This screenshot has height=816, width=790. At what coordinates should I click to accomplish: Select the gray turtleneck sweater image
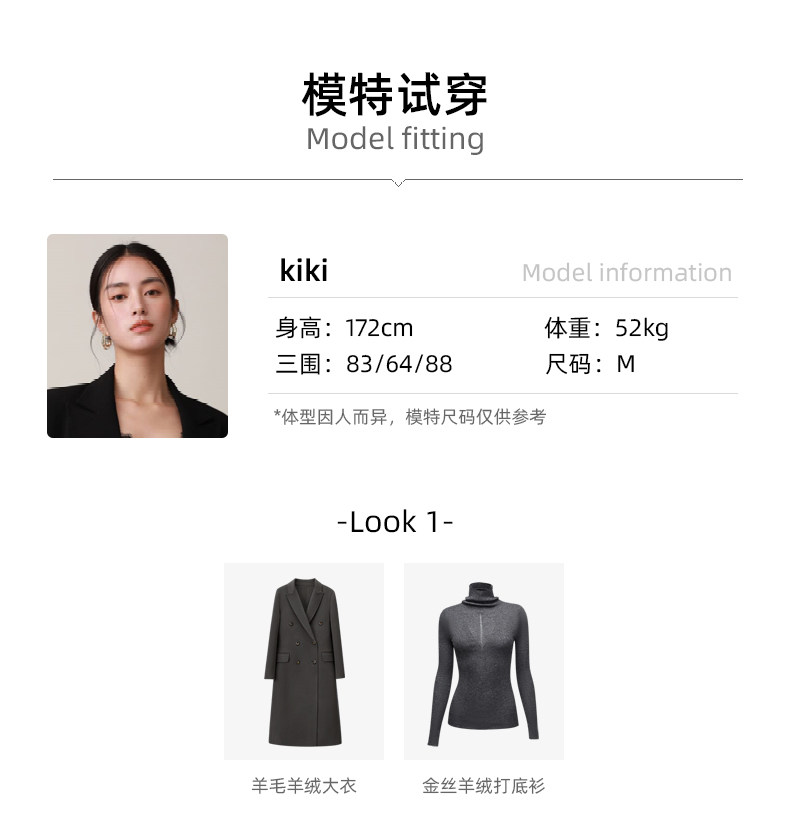pyautogui.click(x=484, y=661)
